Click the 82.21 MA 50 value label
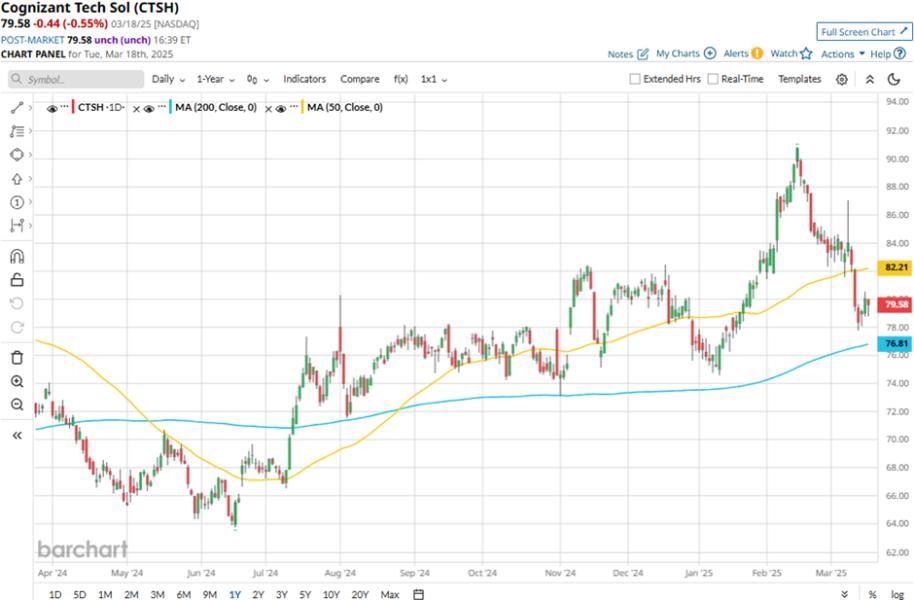Viewport: 914px width, 600px height. click(x=895, y=267)
